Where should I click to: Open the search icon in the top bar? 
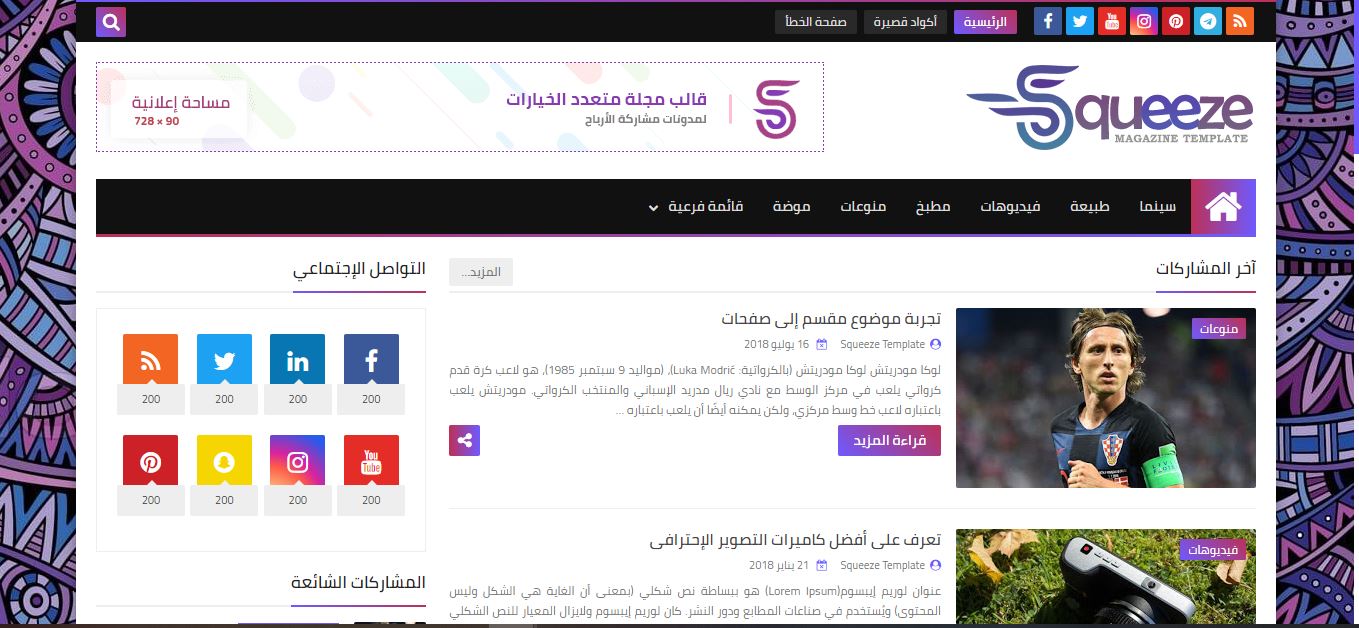point(110,21)
